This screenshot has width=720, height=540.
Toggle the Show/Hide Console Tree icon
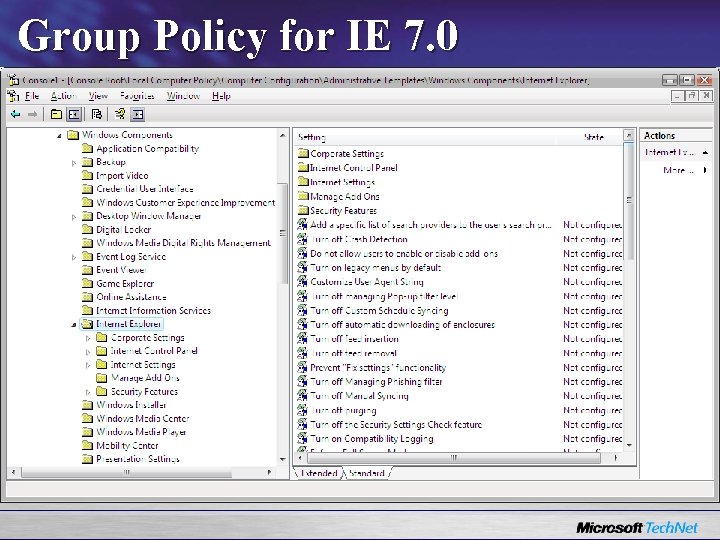tap(74, 114)
